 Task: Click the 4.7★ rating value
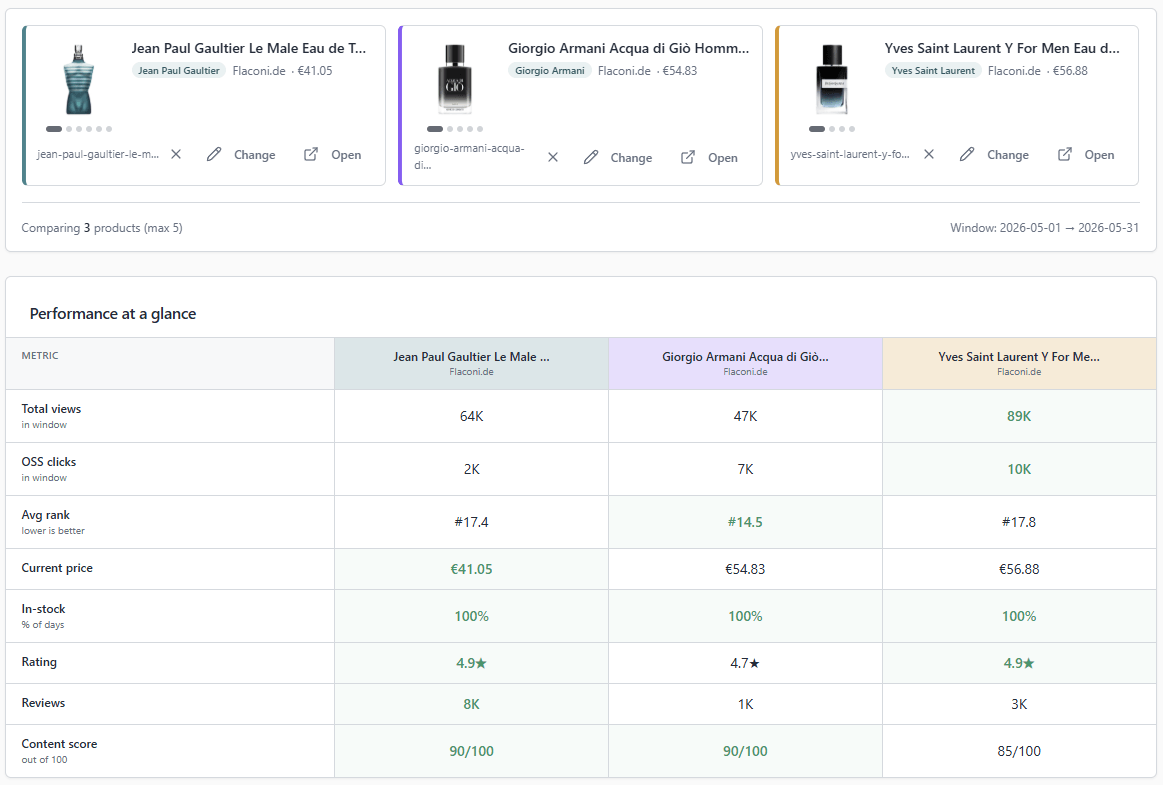tap(745, 663)
